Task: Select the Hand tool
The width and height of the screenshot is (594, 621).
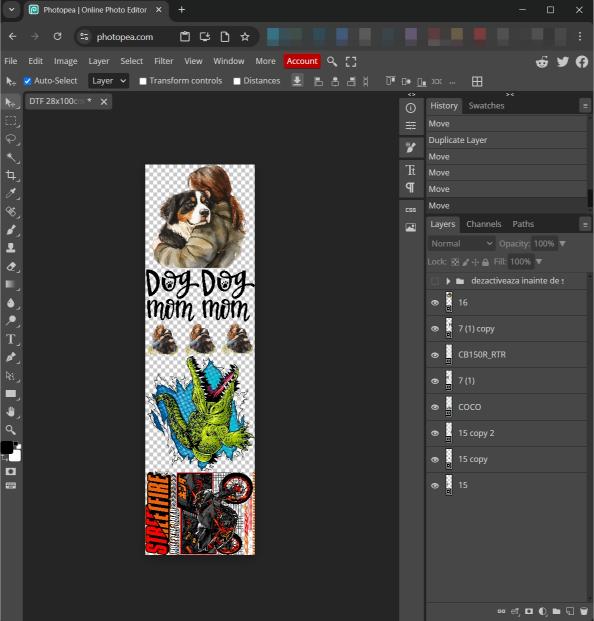Action: click(x=11, y=412)
